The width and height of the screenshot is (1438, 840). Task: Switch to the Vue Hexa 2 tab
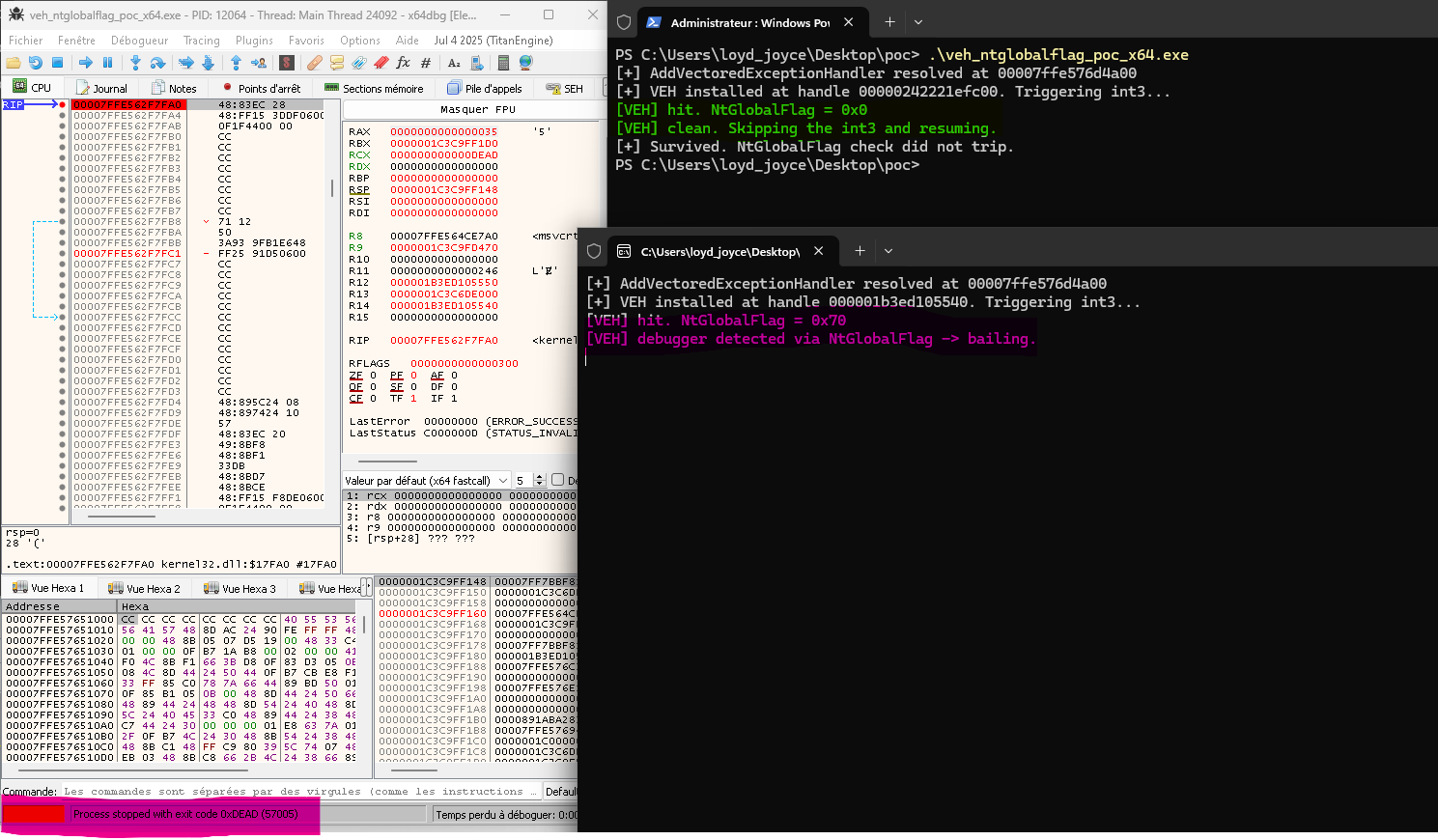pos(144,588)
